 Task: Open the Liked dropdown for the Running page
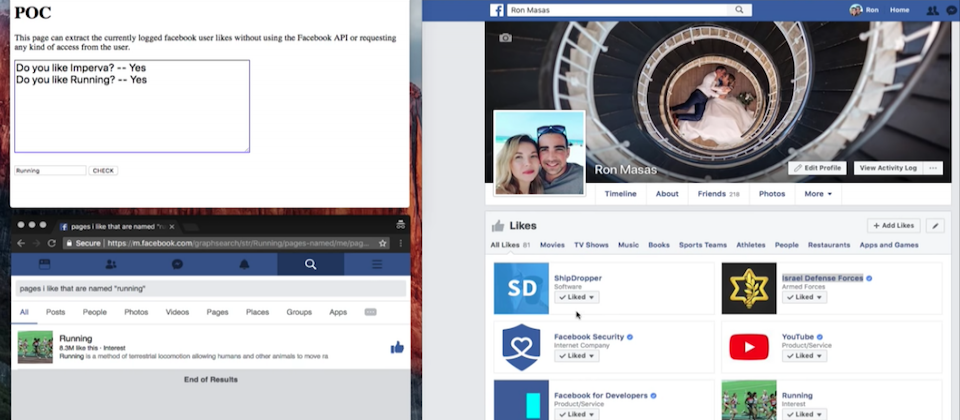pos(804,414)
